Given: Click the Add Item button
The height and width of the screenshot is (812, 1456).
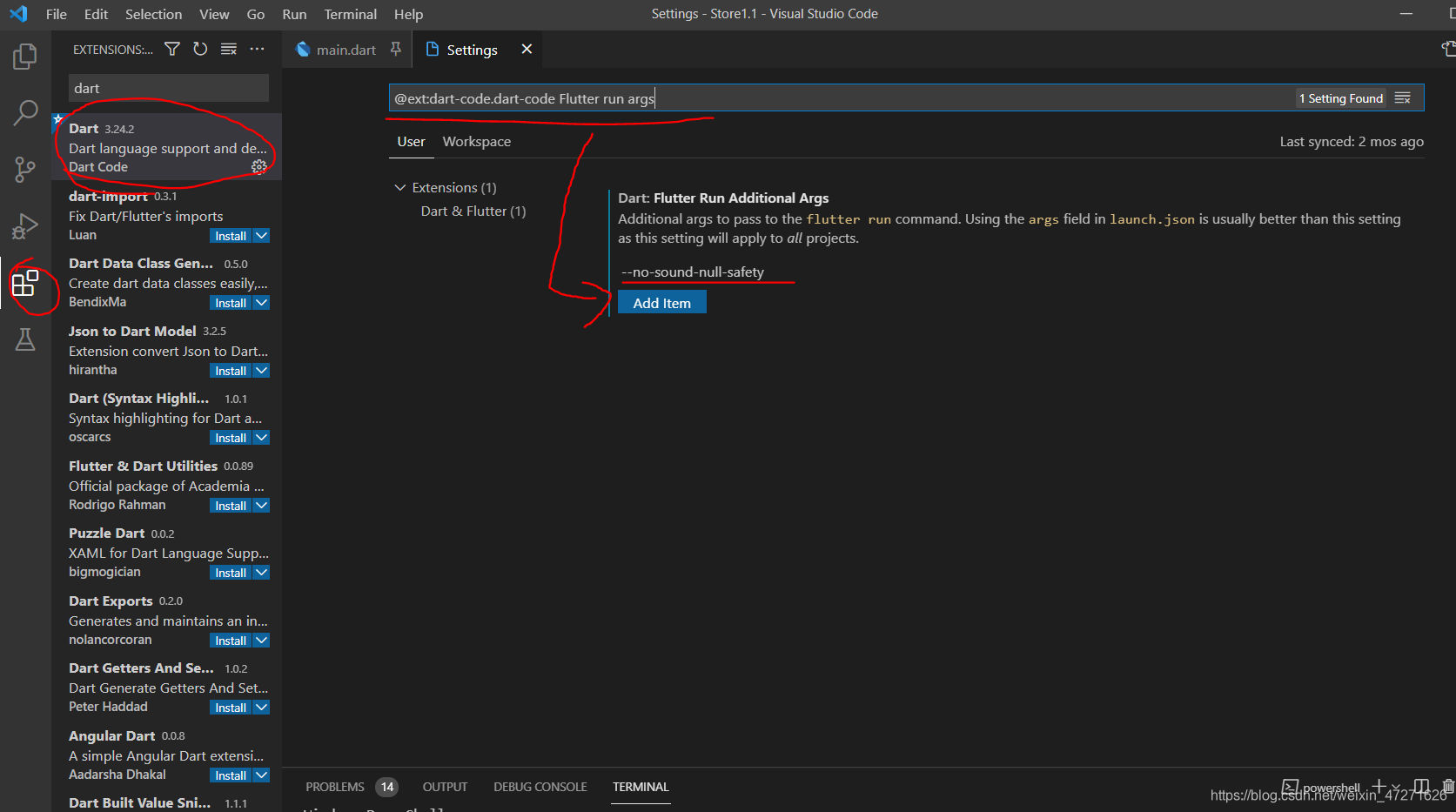Looking at the screenshot, I should (661, 302).
